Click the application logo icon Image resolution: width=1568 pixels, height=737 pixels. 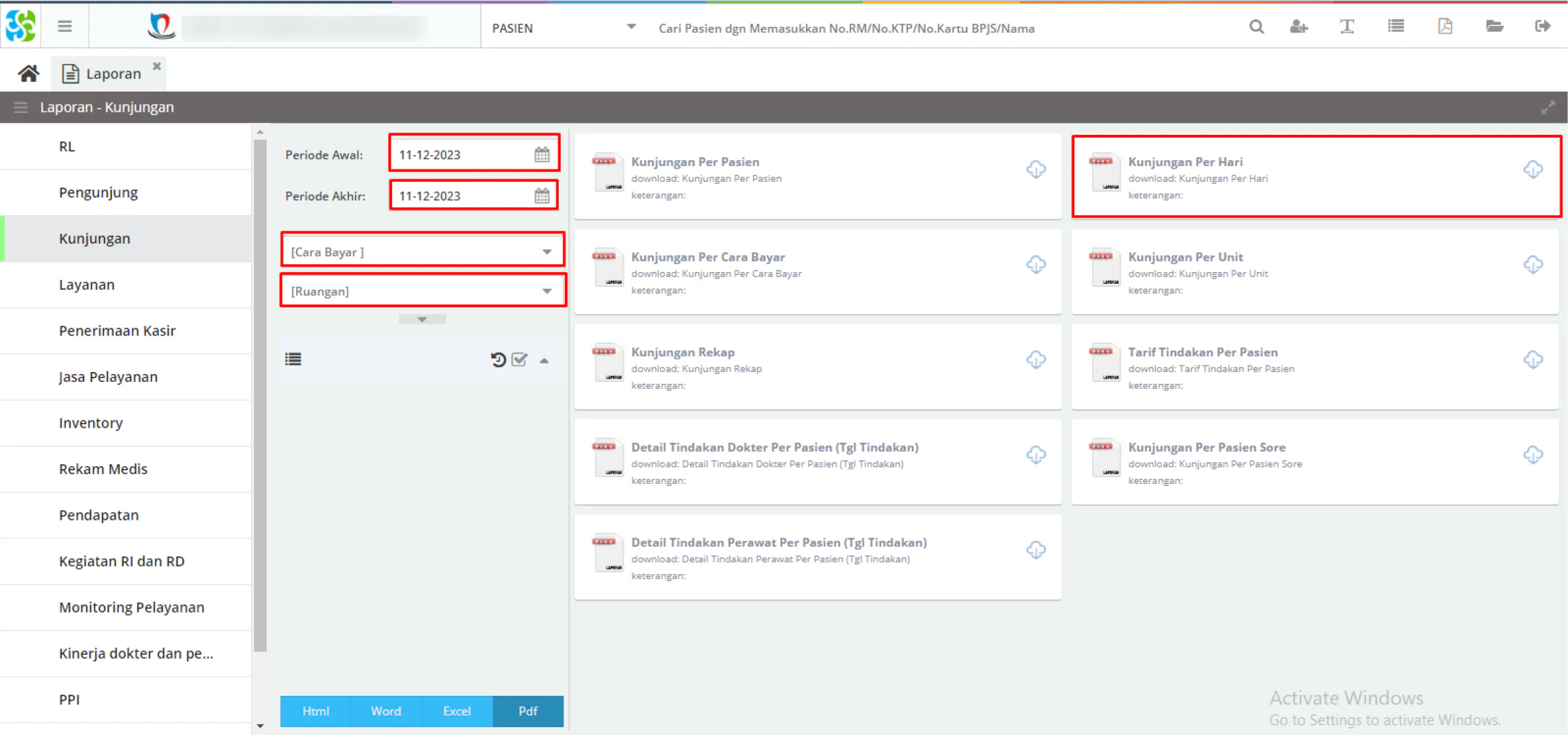click(x=20, y=26)
